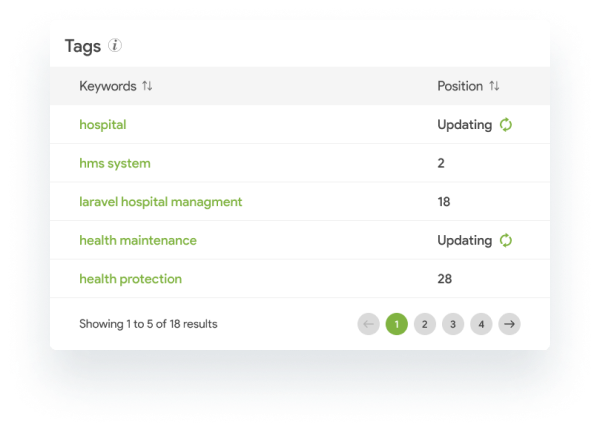Click the refresh icon in hospital row

point(506,125)
